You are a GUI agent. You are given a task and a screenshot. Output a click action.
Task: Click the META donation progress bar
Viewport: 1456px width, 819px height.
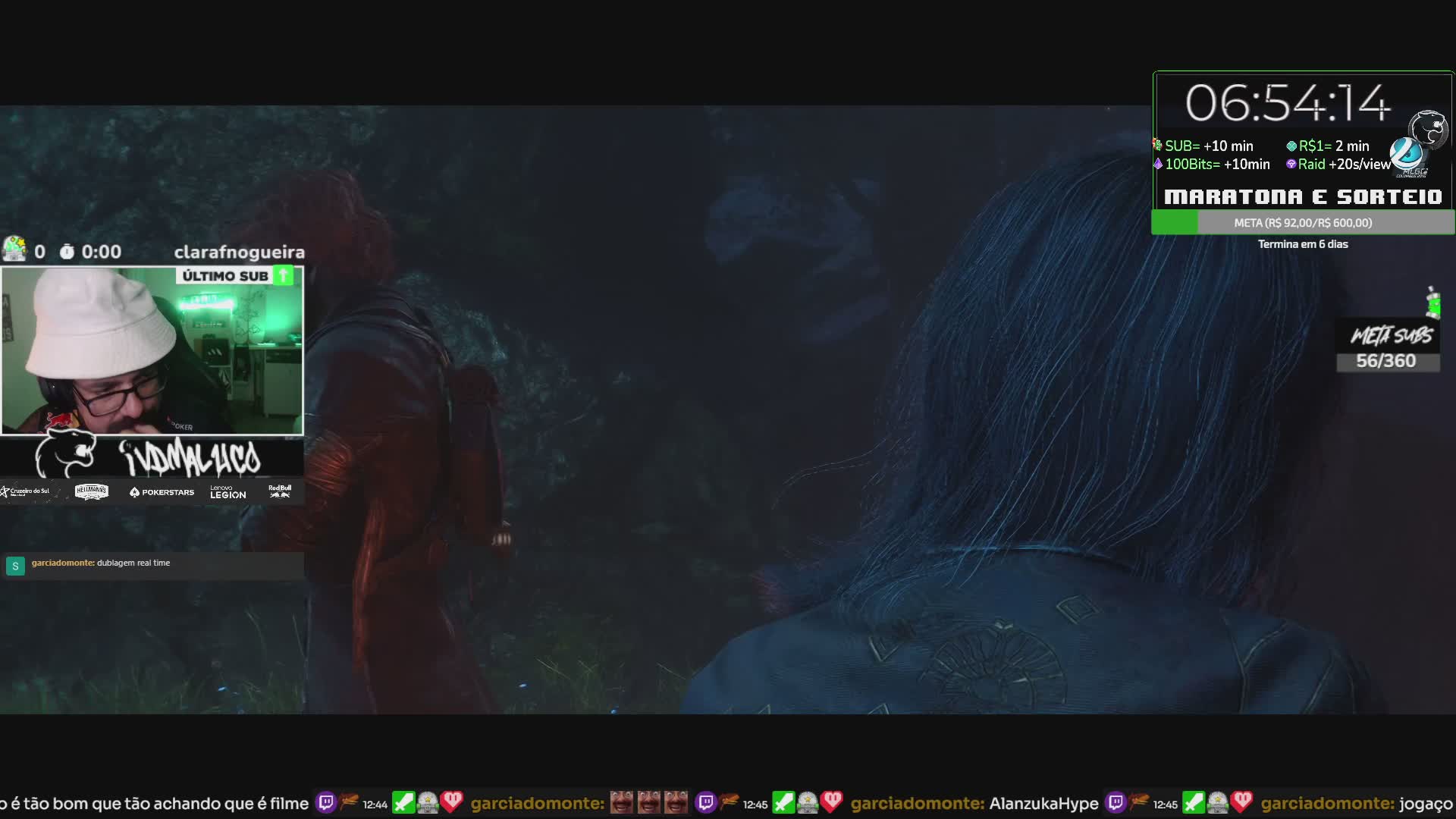click(1303, 223)
